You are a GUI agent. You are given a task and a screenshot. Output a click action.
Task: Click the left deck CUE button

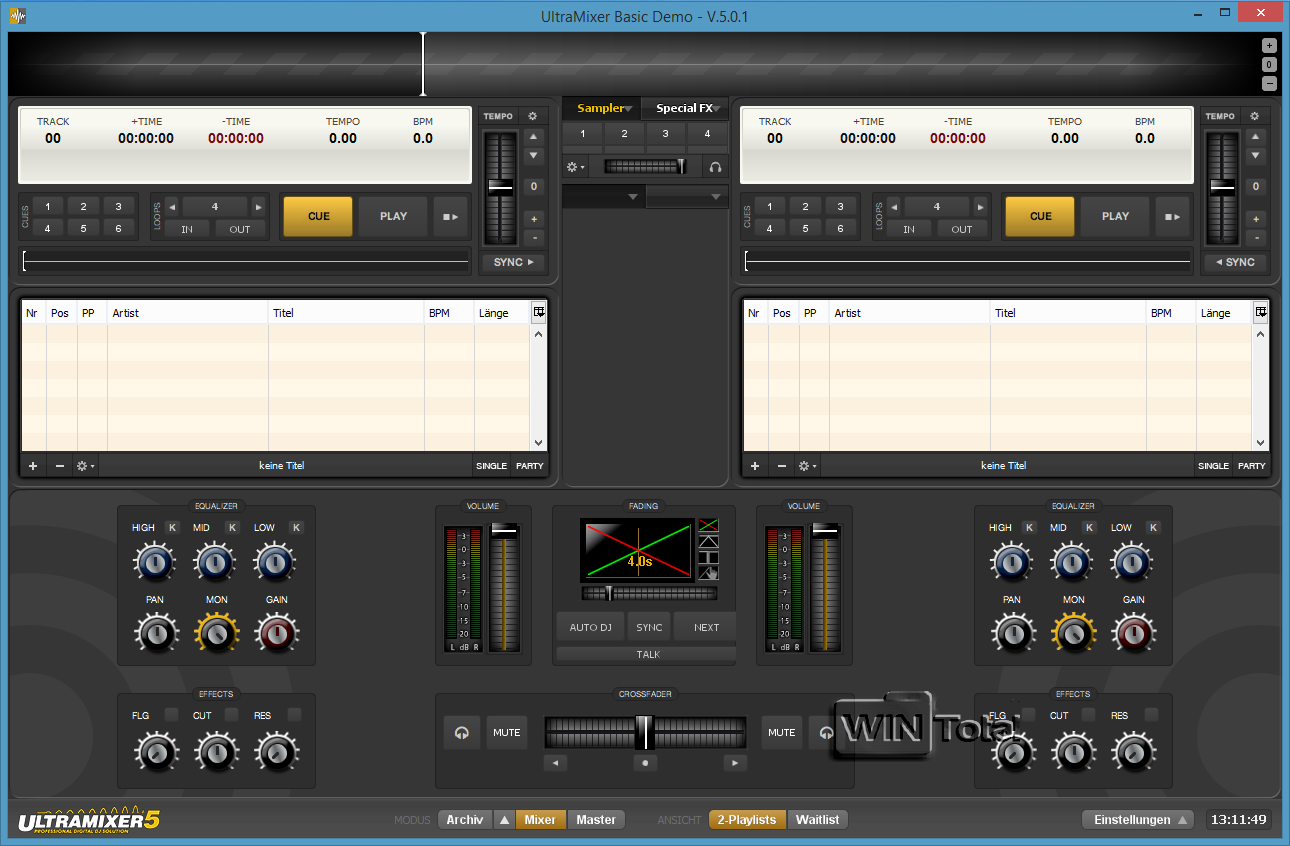(x=318, y=216)
